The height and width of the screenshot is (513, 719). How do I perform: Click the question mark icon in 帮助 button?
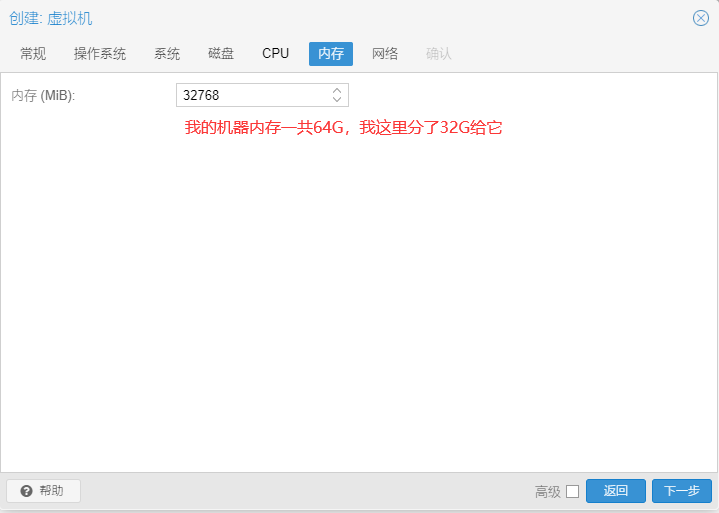[x=27, y=491]
